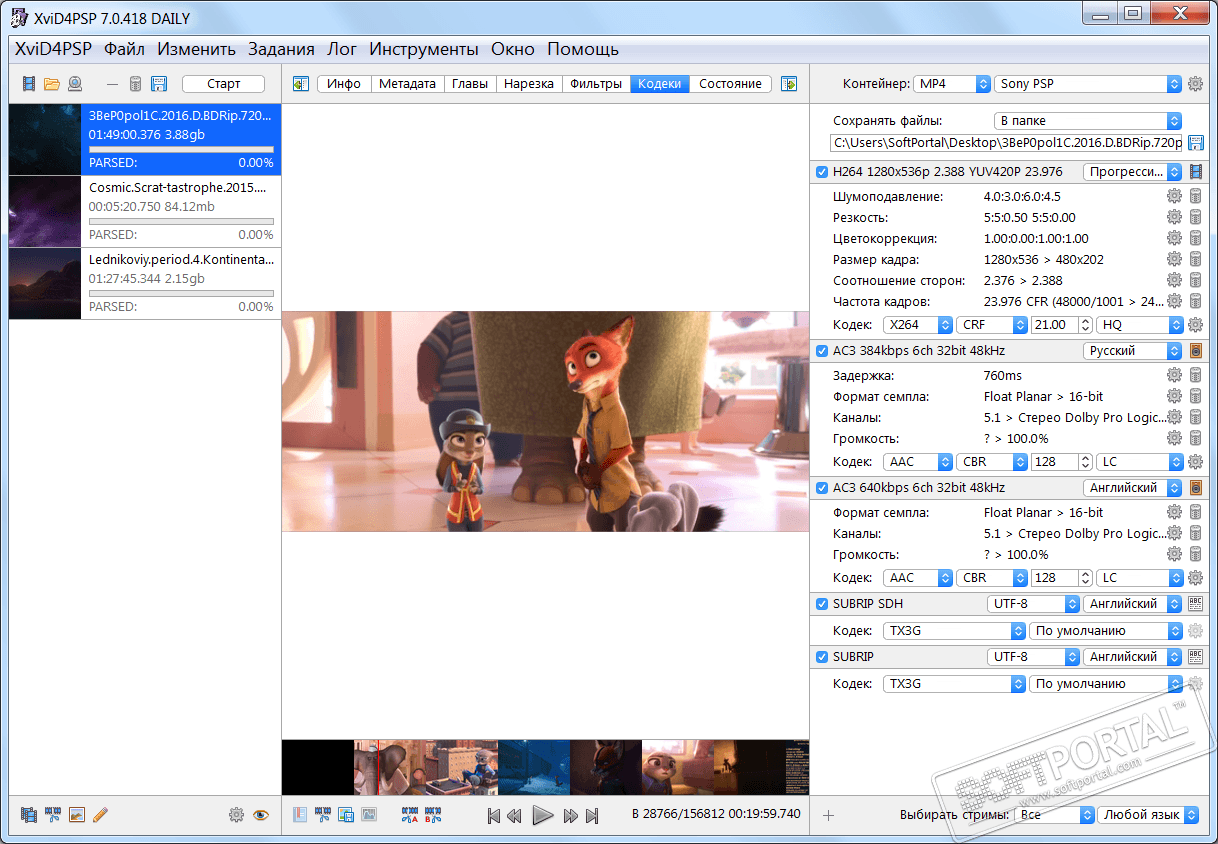Open gear settings for Задержка
This screenshot has width=1218, height=844.
point(1174,376)
